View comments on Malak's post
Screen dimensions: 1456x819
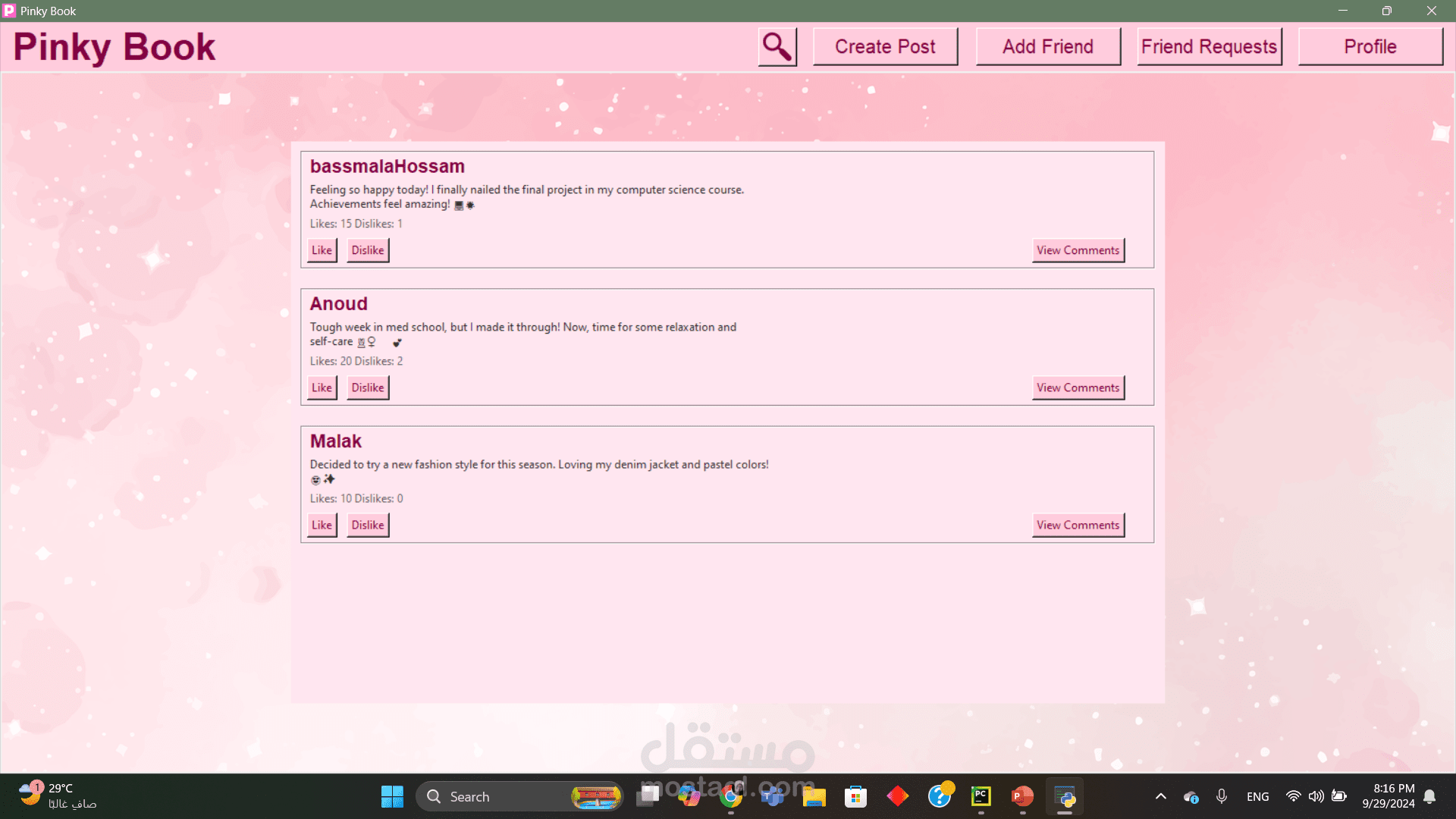tap(1078, 525)
